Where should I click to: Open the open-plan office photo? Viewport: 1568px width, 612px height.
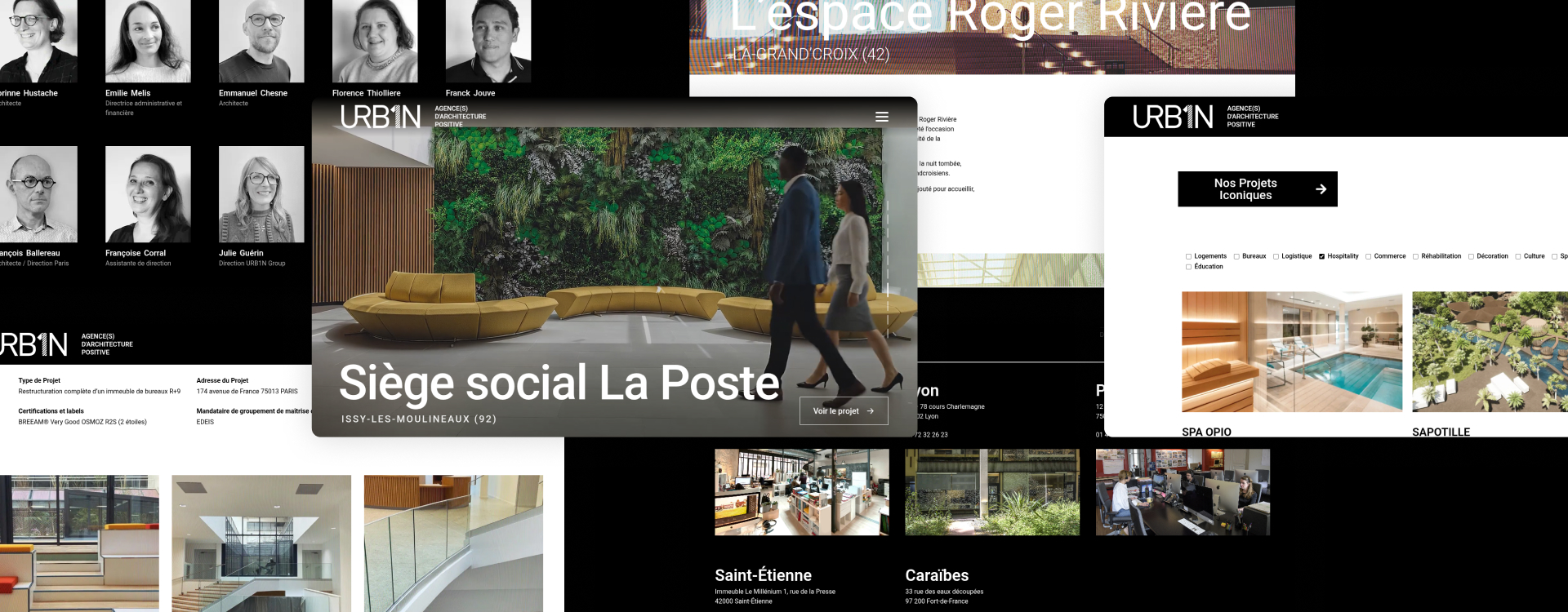coord(802,492)
